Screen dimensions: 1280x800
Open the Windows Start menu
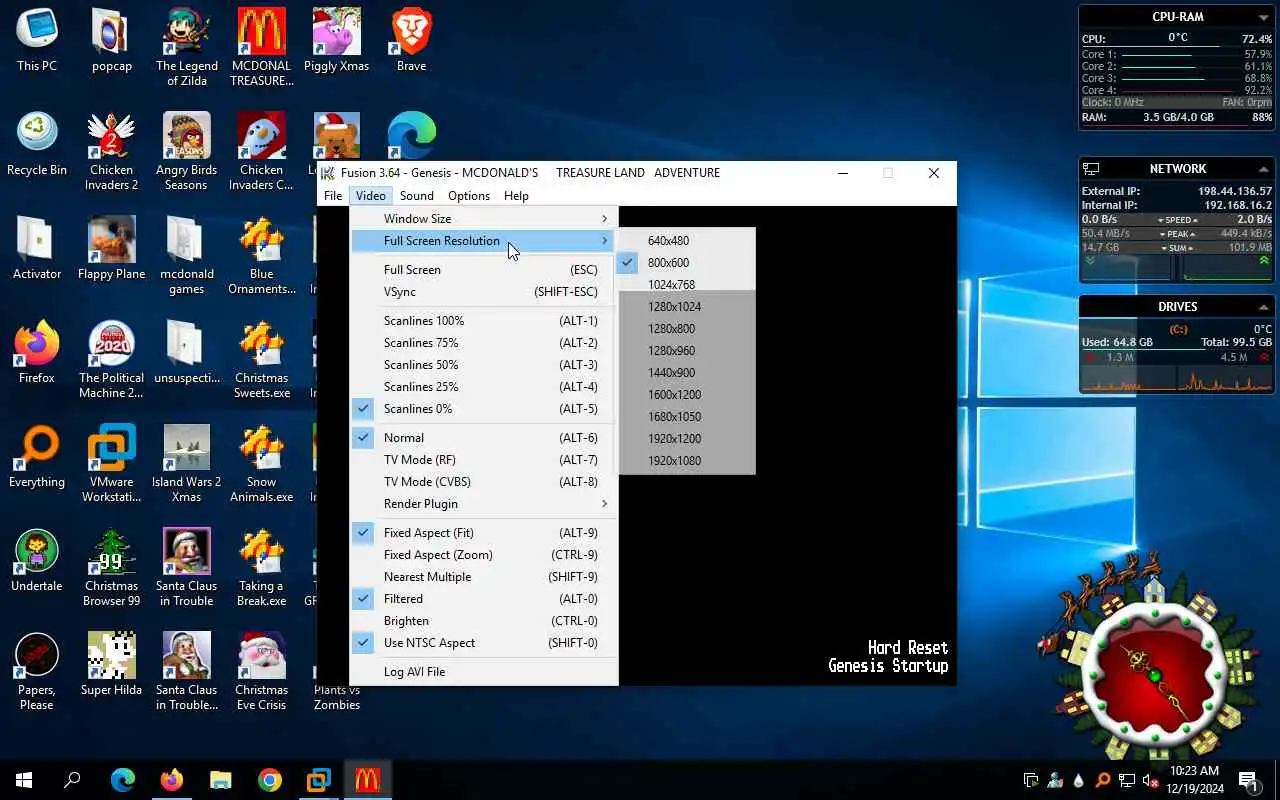pos(24,780)
